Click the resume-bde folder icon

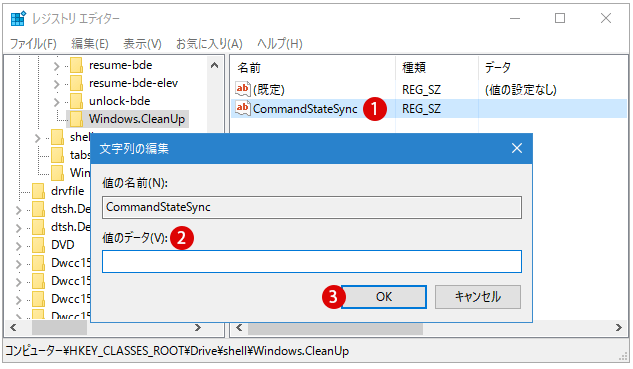coord(76,65)
